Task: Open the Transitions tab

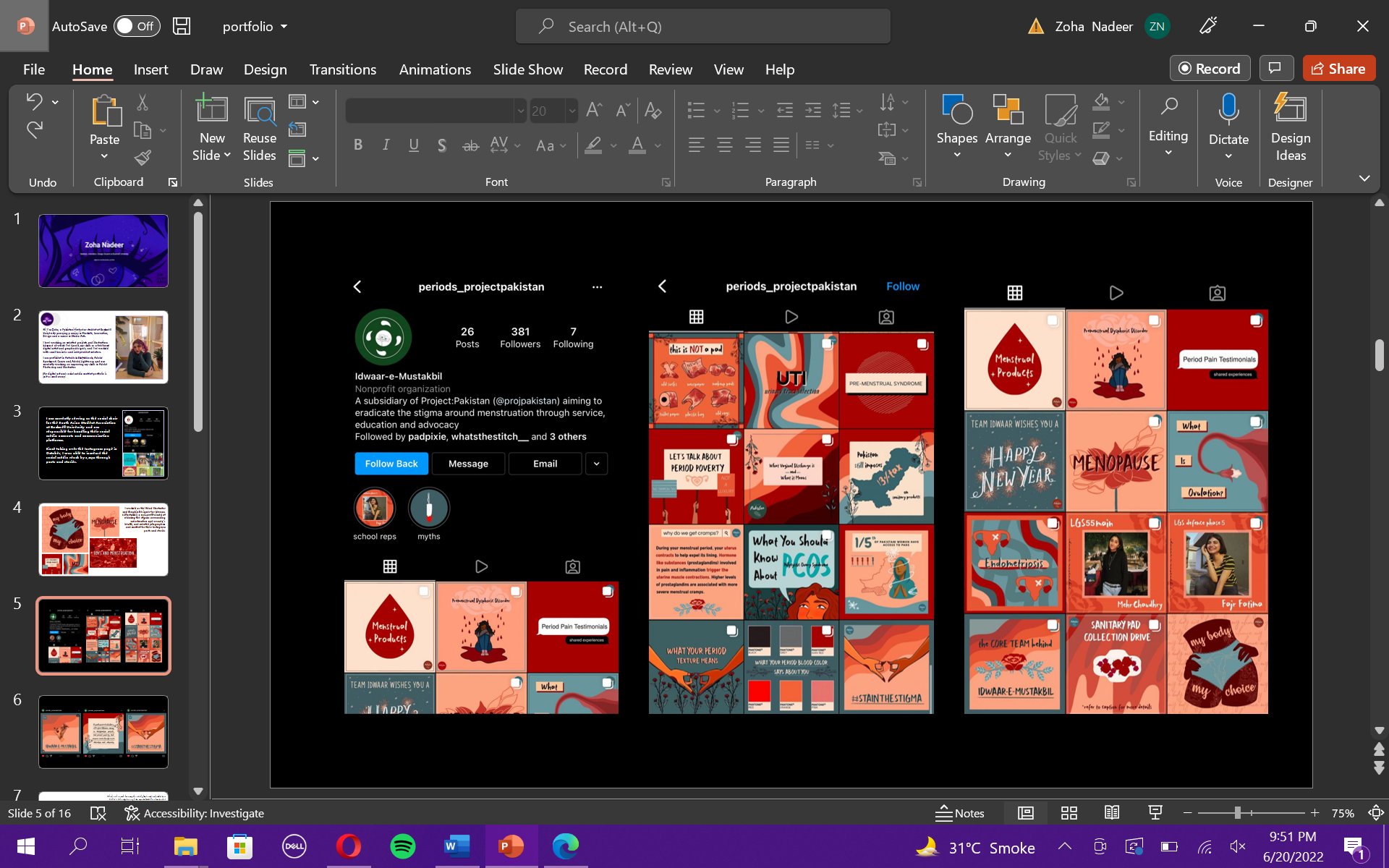Action: (342, 69)
